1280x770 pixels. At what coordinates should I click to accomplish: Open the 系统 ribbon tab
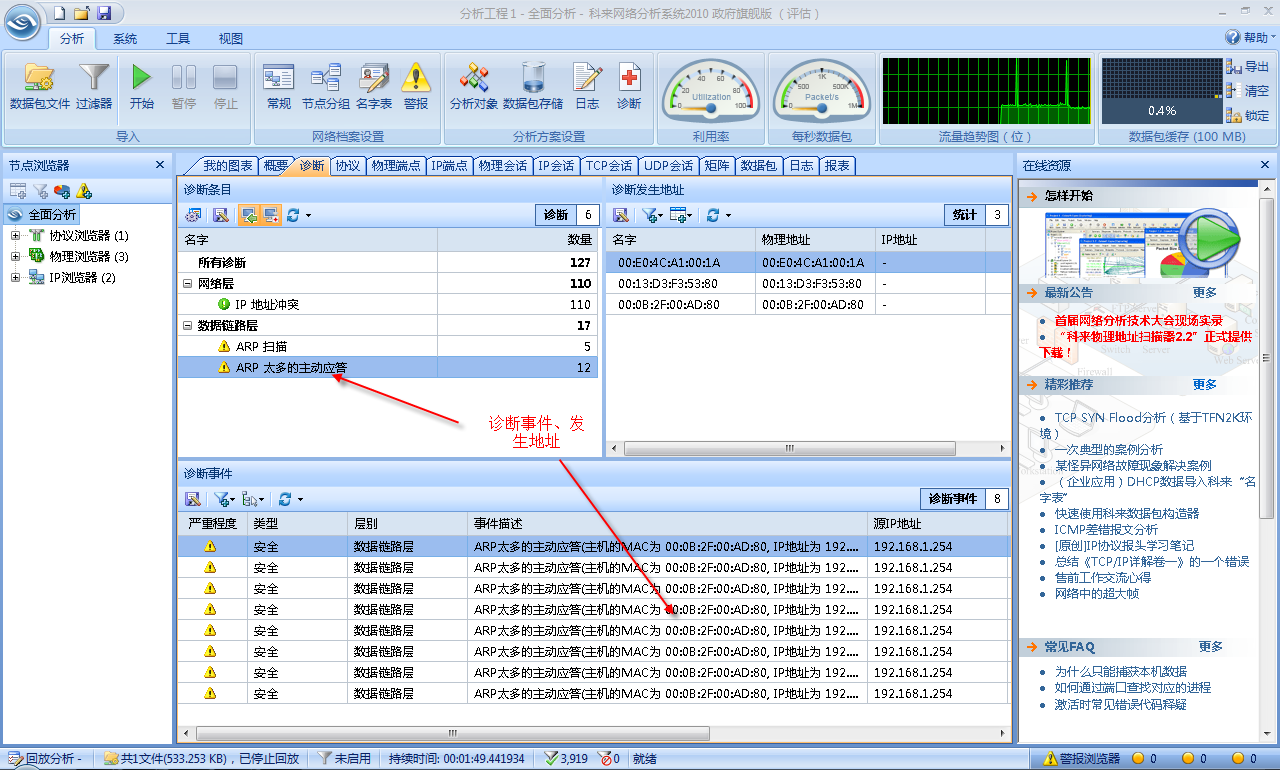pyautogui.click(x=125, y=39)
